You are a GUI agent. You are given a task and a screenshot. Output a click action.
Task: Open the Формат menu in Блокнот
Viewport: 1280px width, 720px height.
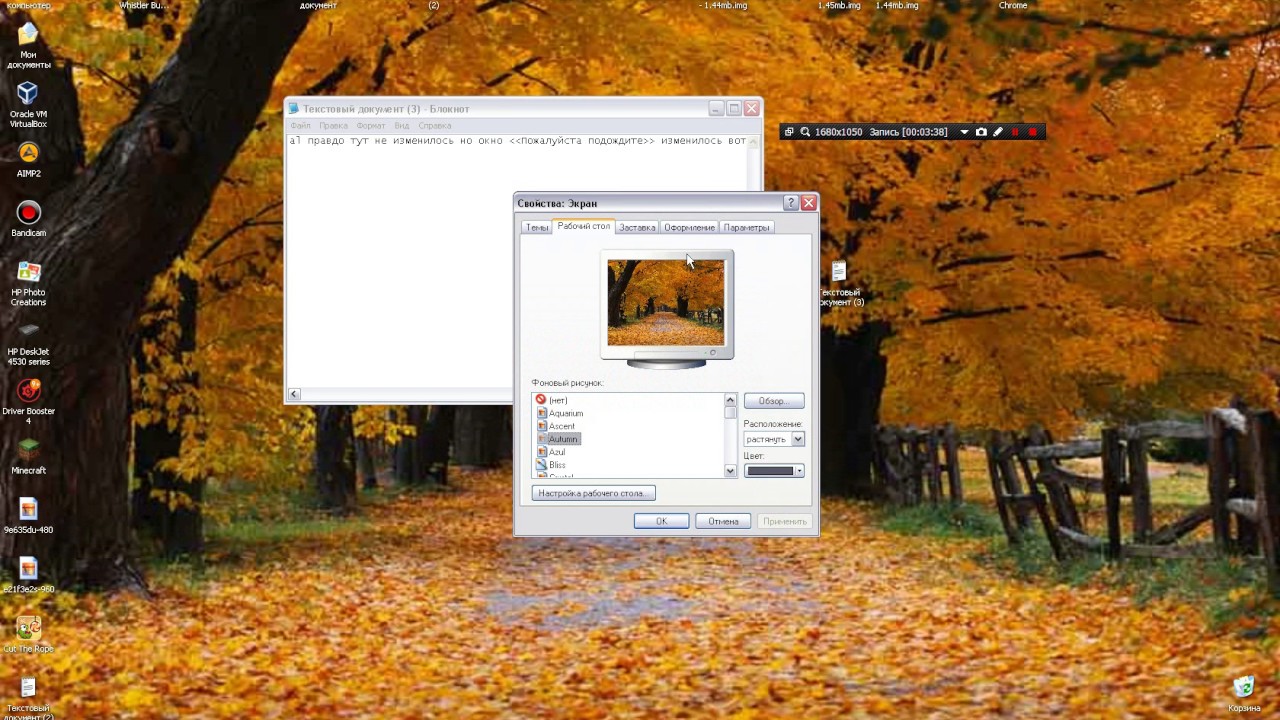pyautogui.click(x=370, y=126)
